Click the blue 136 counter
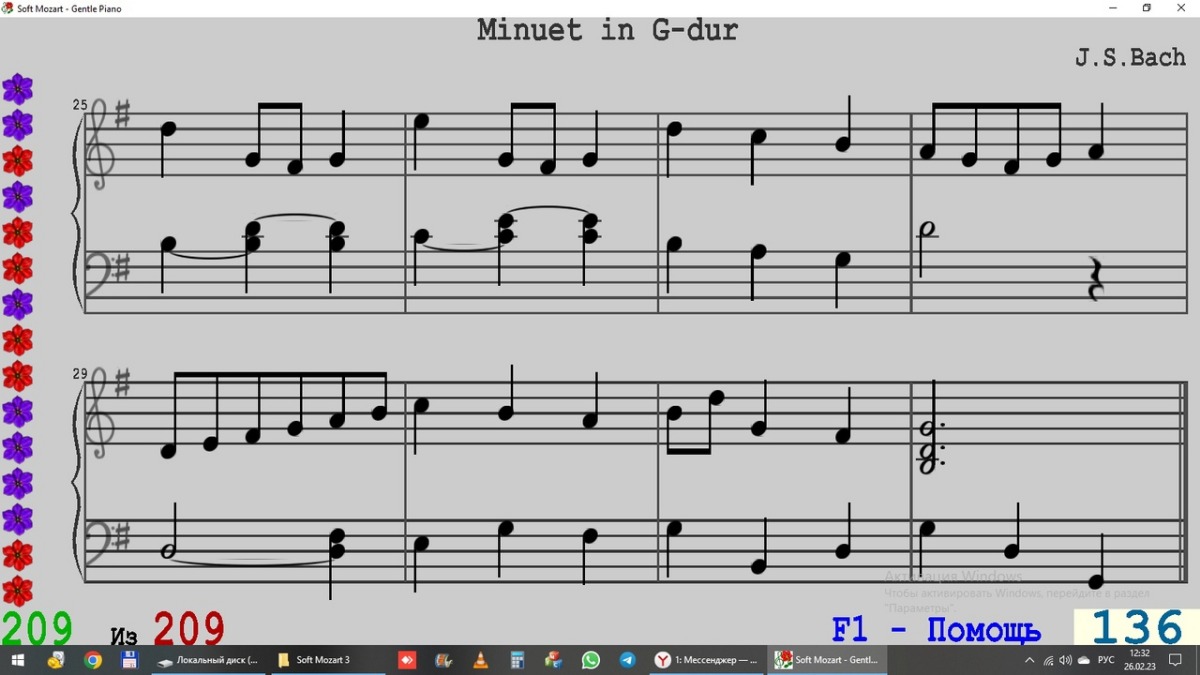Screen dimensions: 1200x675 [1137, 628]
